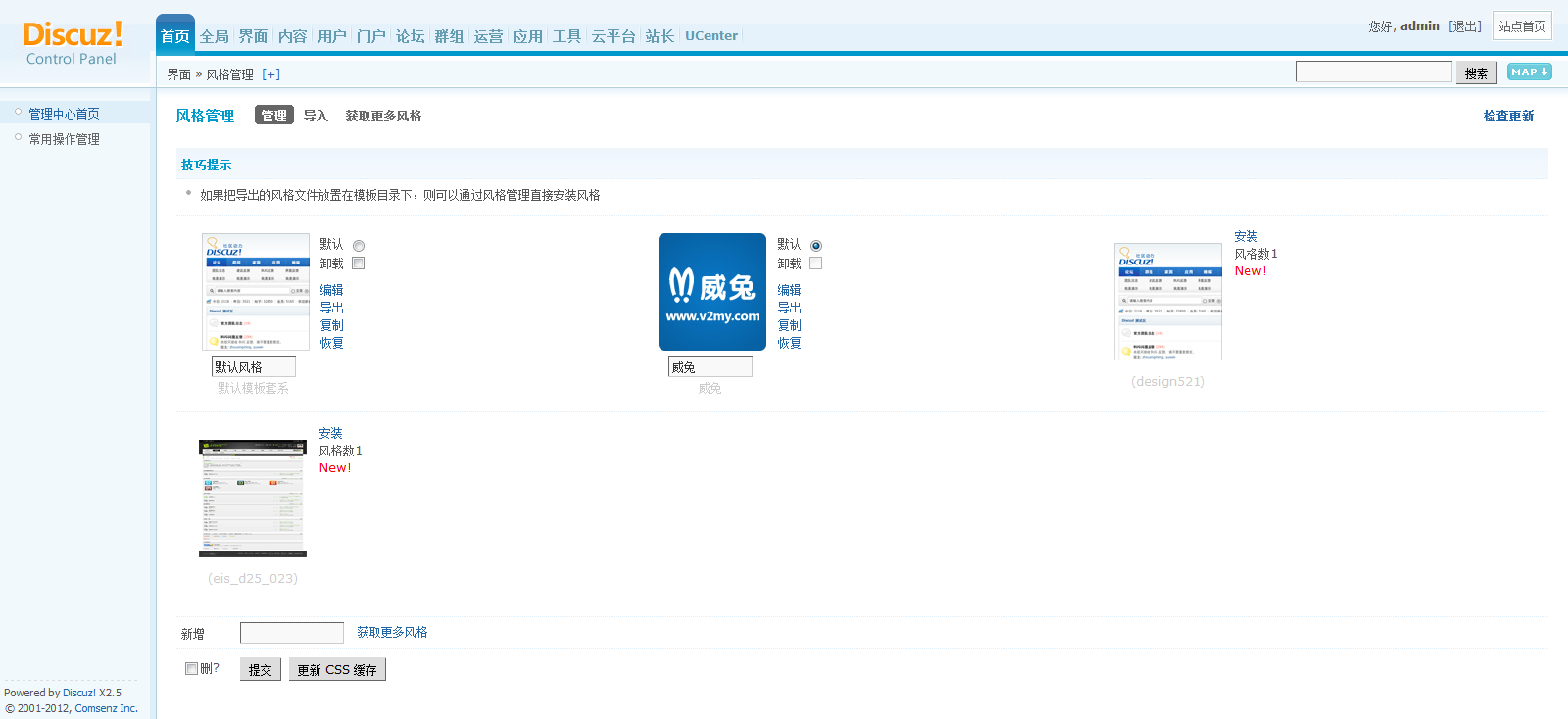Focus the top search input field
Image resolution: width=1568 pixels, height=719 pixels.
click(1374, 72)
